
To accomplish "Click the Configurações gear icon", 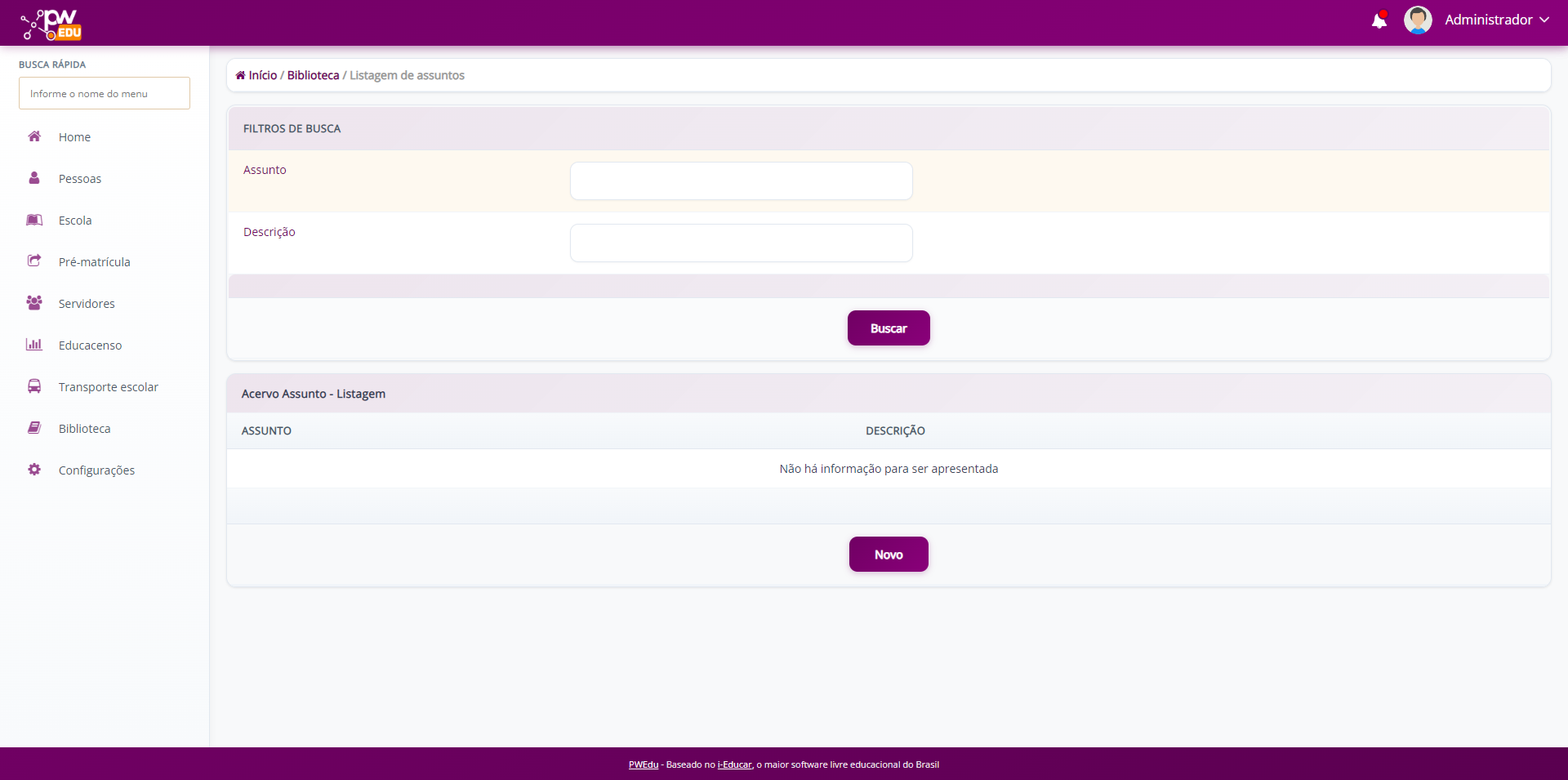I will pyautogui.click(x=34, y=470).
